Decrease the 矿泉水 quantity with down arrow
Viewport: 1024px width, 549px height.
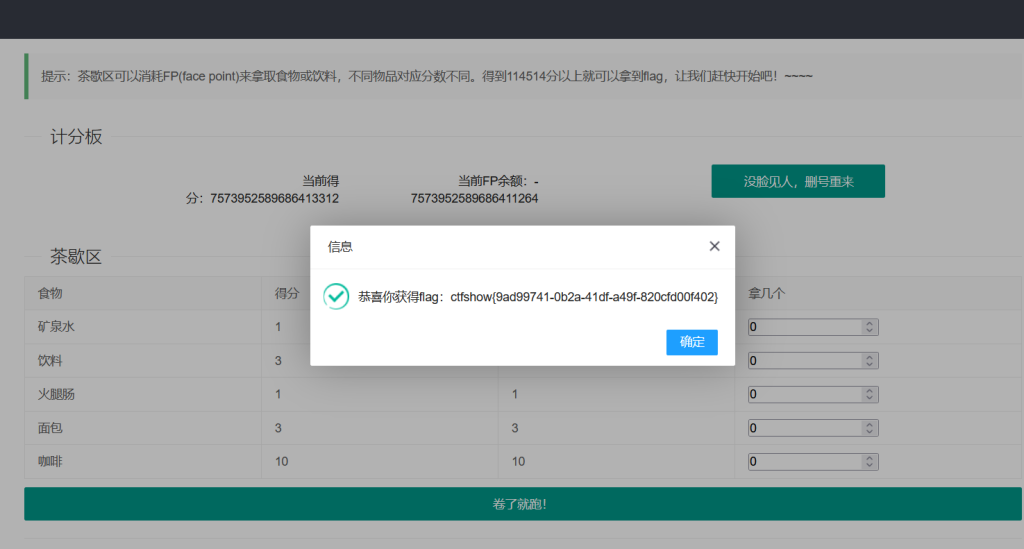[x=870, y=331]
